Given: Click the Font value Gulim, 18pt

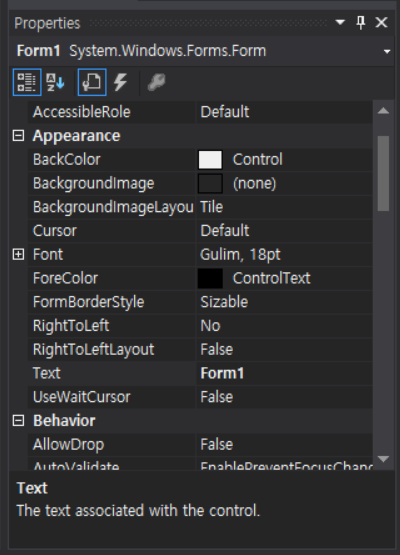Looking at the screenshot, I should click(x=240, y=254).
